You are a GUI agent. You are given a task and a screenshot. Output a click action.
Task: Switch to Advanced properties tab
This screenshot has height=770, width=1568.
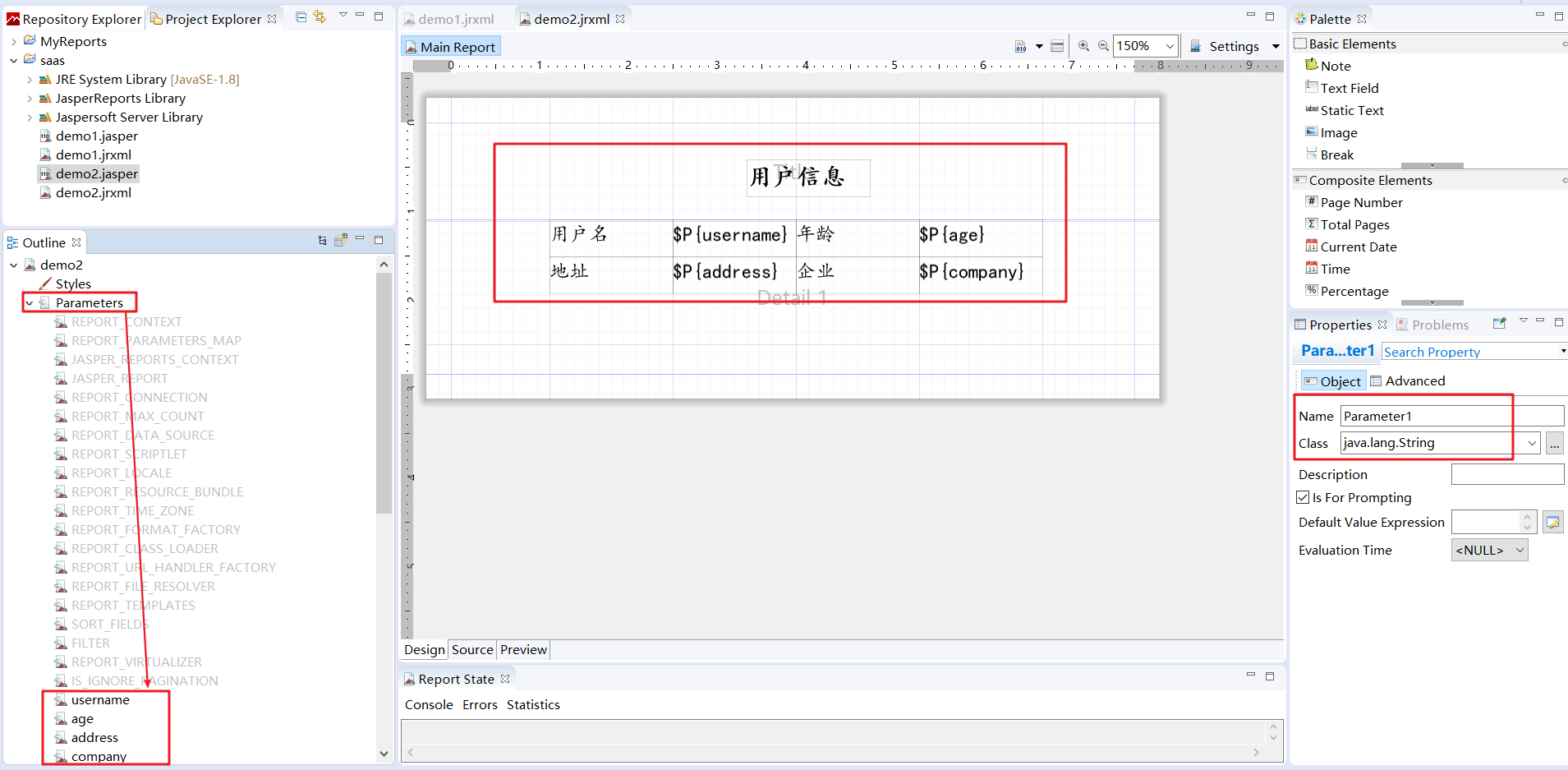pyautogui.click(x=1407, y=380)
